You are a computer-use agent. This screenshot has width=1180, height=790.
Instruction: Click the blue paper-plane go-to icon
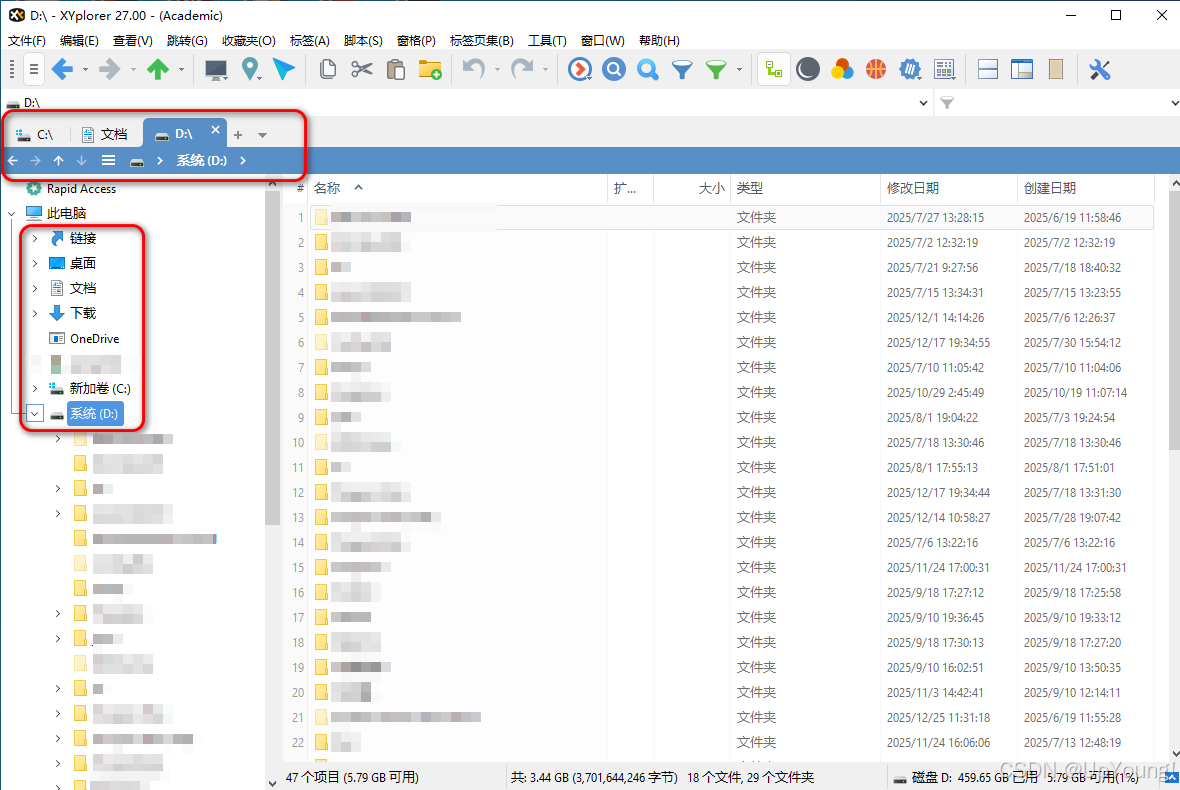click(x=284, y=70)
